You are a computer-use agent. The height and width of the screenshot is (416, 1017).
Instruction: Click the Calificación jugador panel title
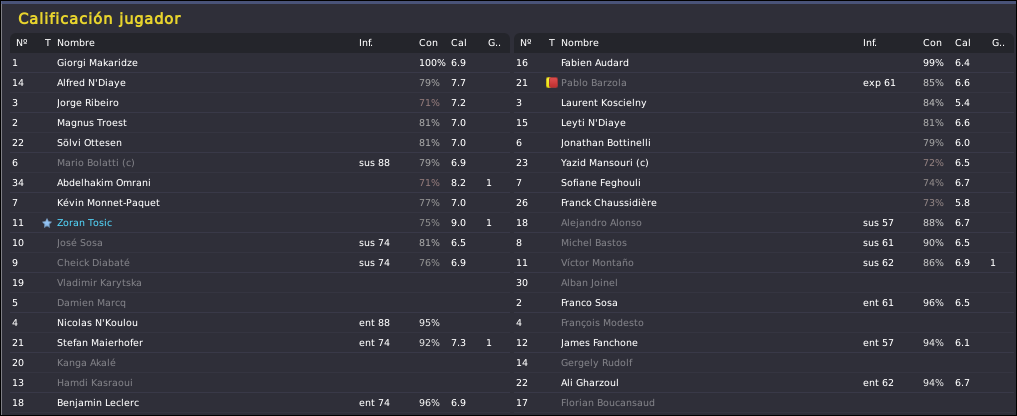99,19
